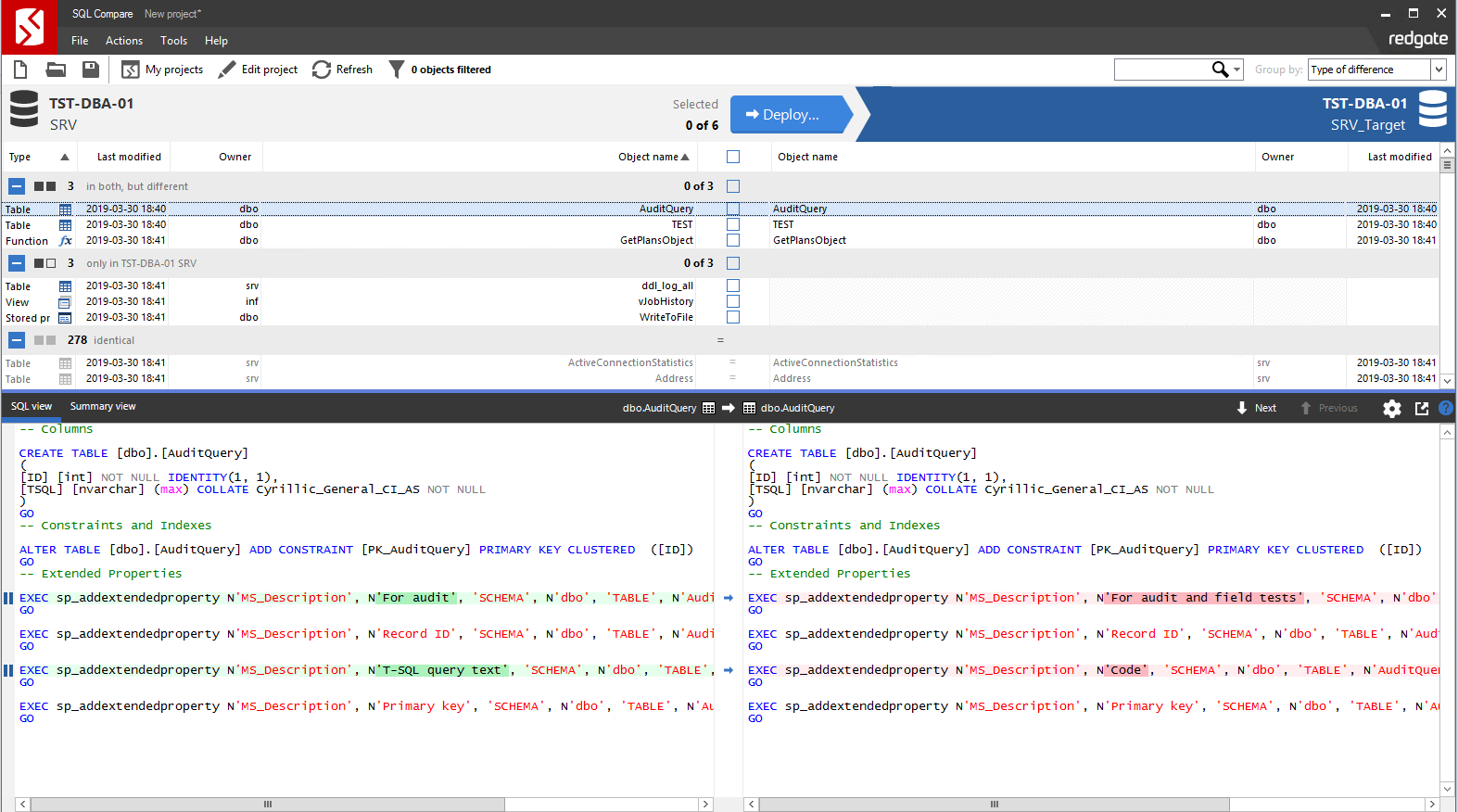This screenshot has width=1458, height=812.
Task: Switch to Summary view tab
Action: (103, 407)
